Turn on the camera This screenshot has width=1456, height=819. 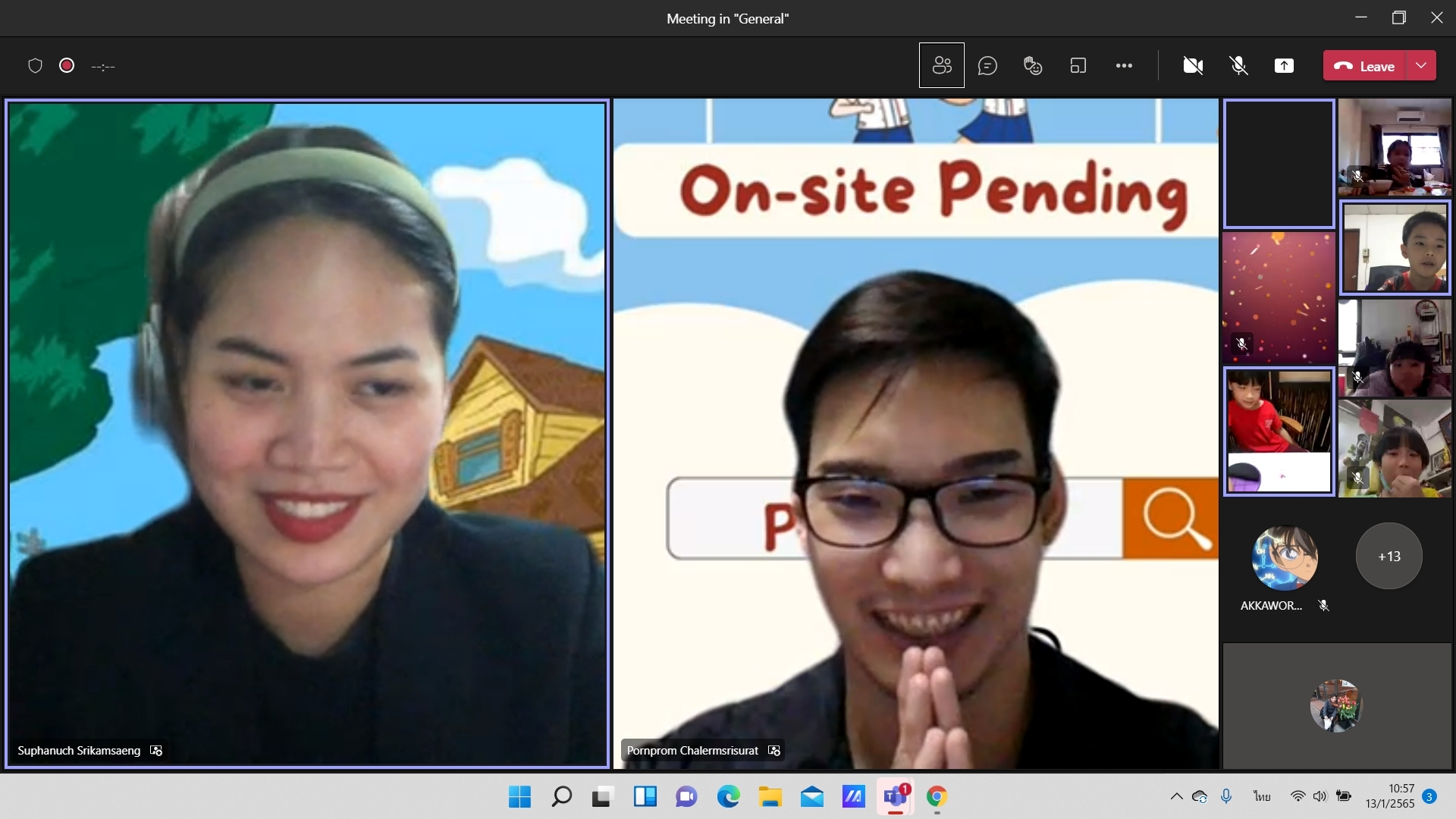coord(1193,66)
